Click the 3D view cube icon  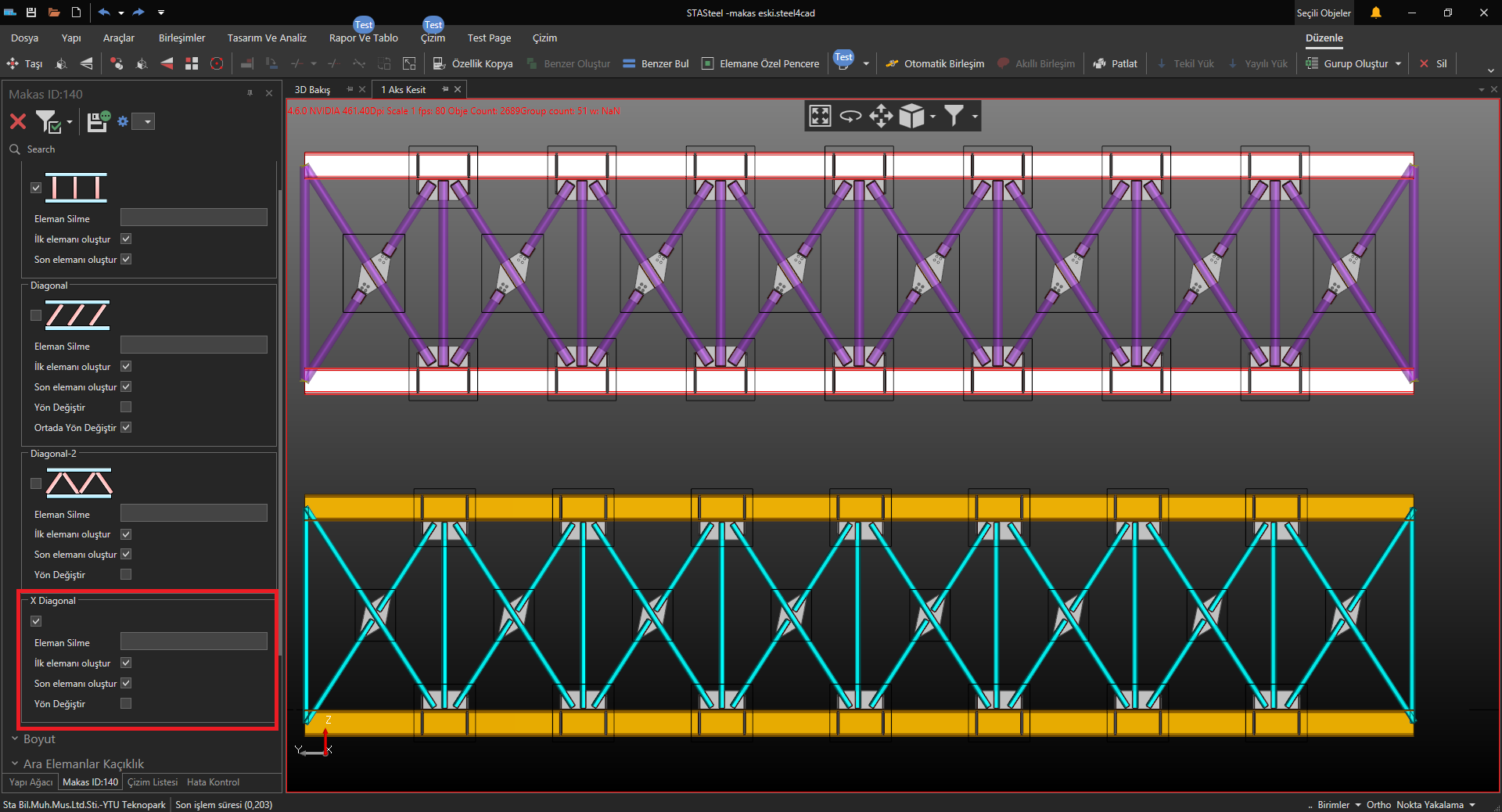pos(911,116)
